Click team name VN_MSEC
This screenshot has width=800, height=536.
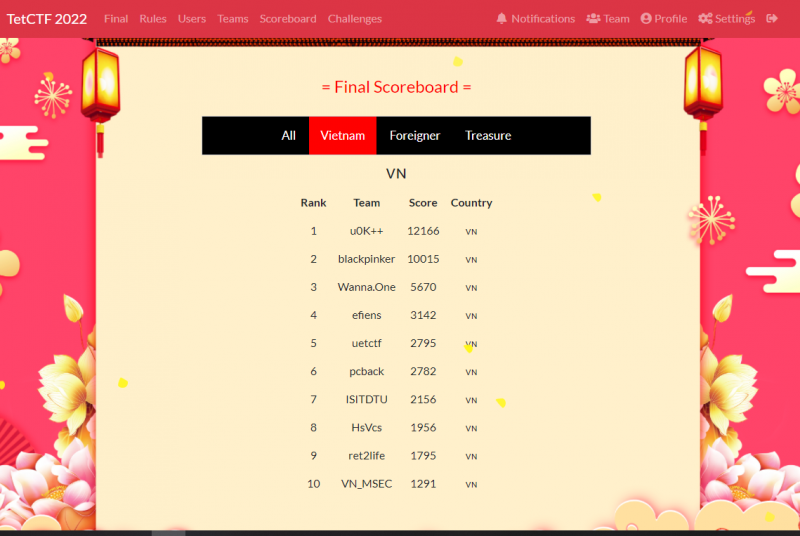tap(366, 484)
